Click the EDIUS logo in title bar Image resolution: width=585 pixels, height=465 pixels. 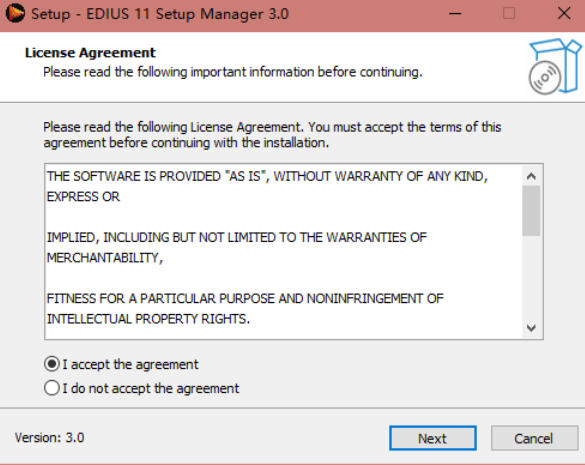15,13
